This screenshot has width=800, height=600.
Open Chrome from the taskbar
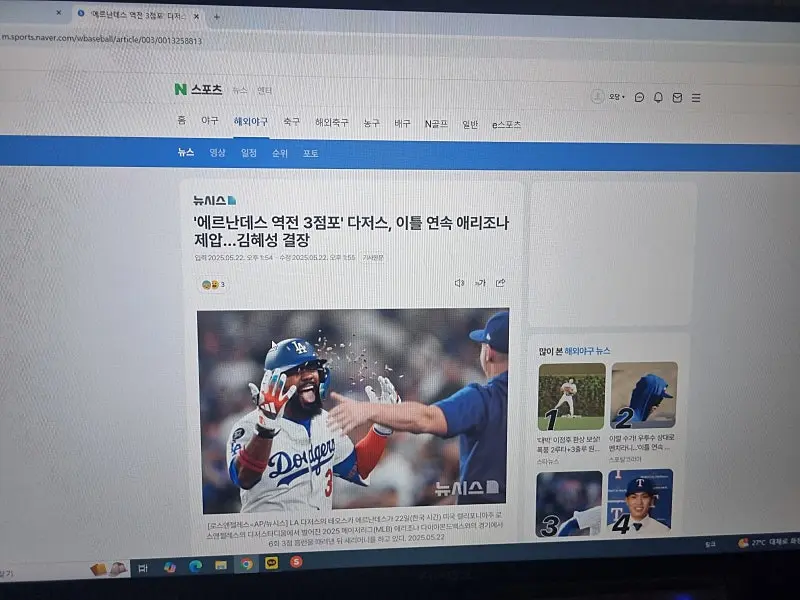(246, 564)
